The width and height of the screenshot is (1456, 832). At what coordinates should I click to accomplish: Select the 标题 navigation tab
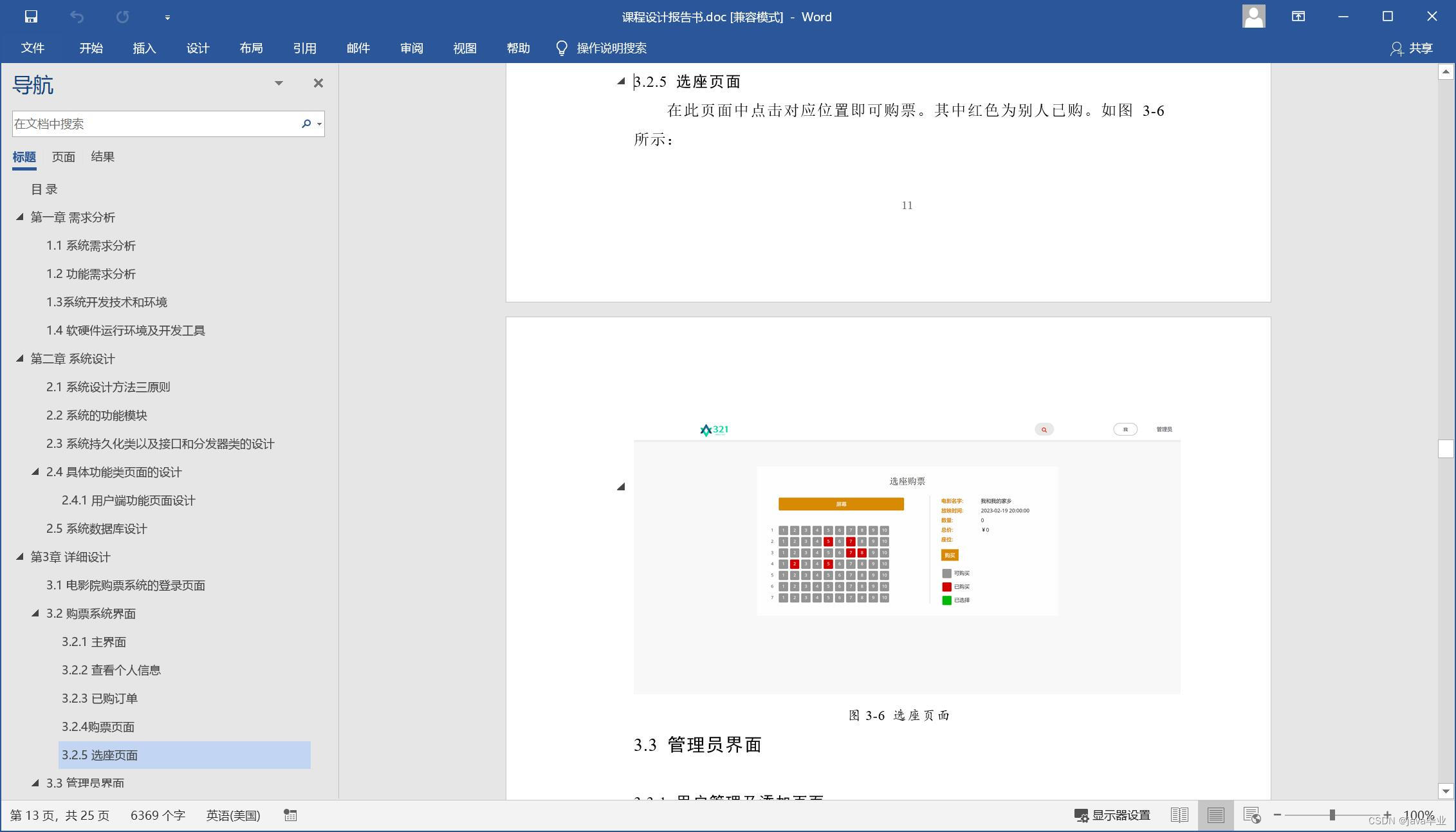(24, 157)
